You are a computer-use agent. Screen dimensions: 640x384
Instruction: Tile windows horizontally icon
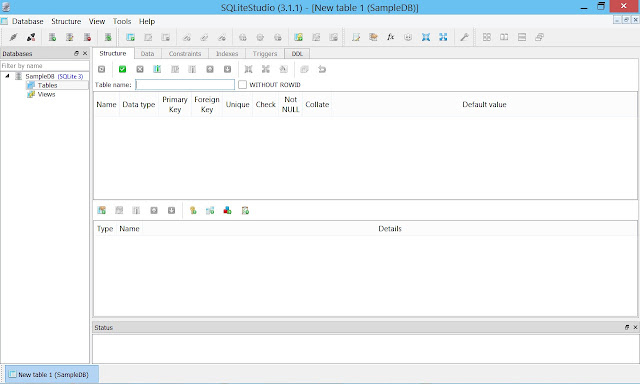point(504,37)
